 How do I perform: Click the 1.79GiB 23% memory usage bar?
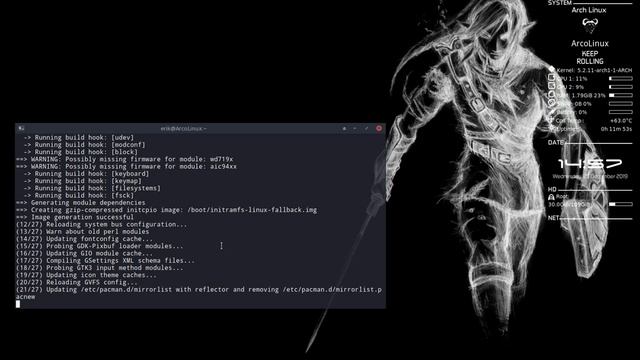coord(621,95)
